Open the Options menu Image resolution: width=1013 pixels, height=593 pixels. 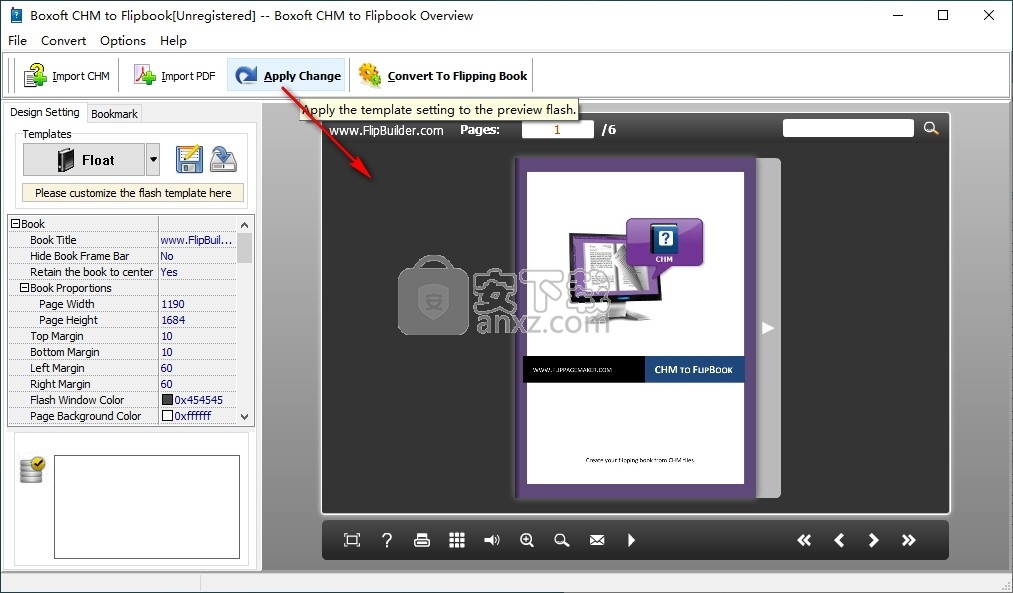pos(123,41)
